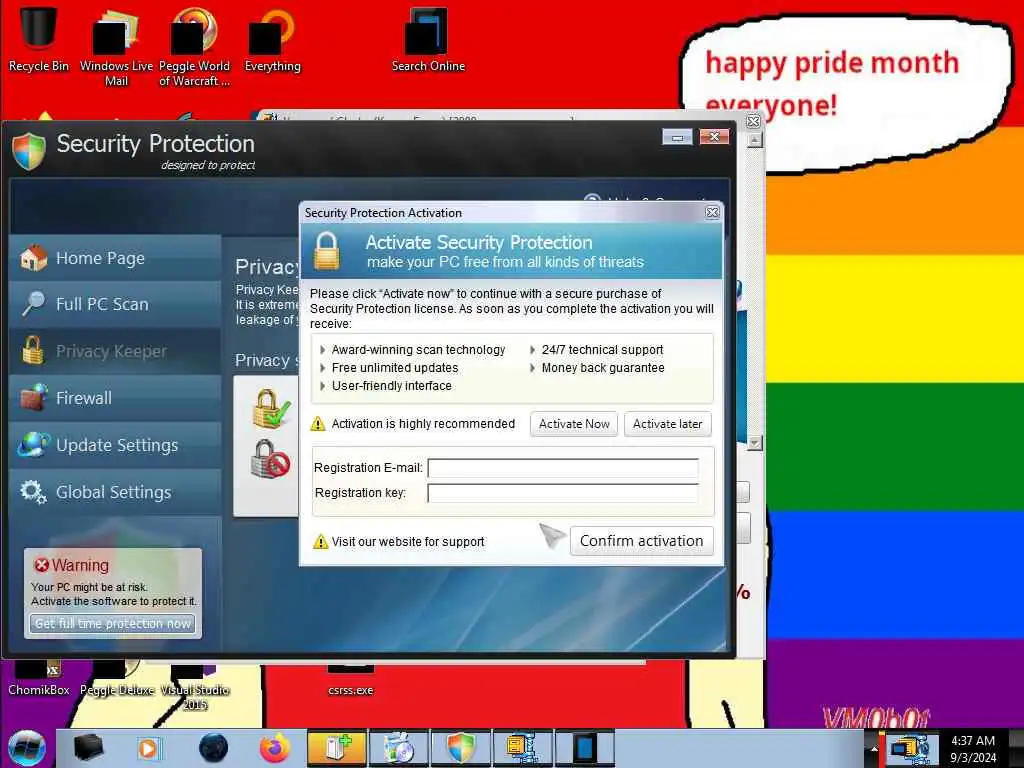This screenshot has height=768, width=1024.
Task: Close the Security Protection Activation dialog
Action: pyautogui.click(x=712, y=212)
